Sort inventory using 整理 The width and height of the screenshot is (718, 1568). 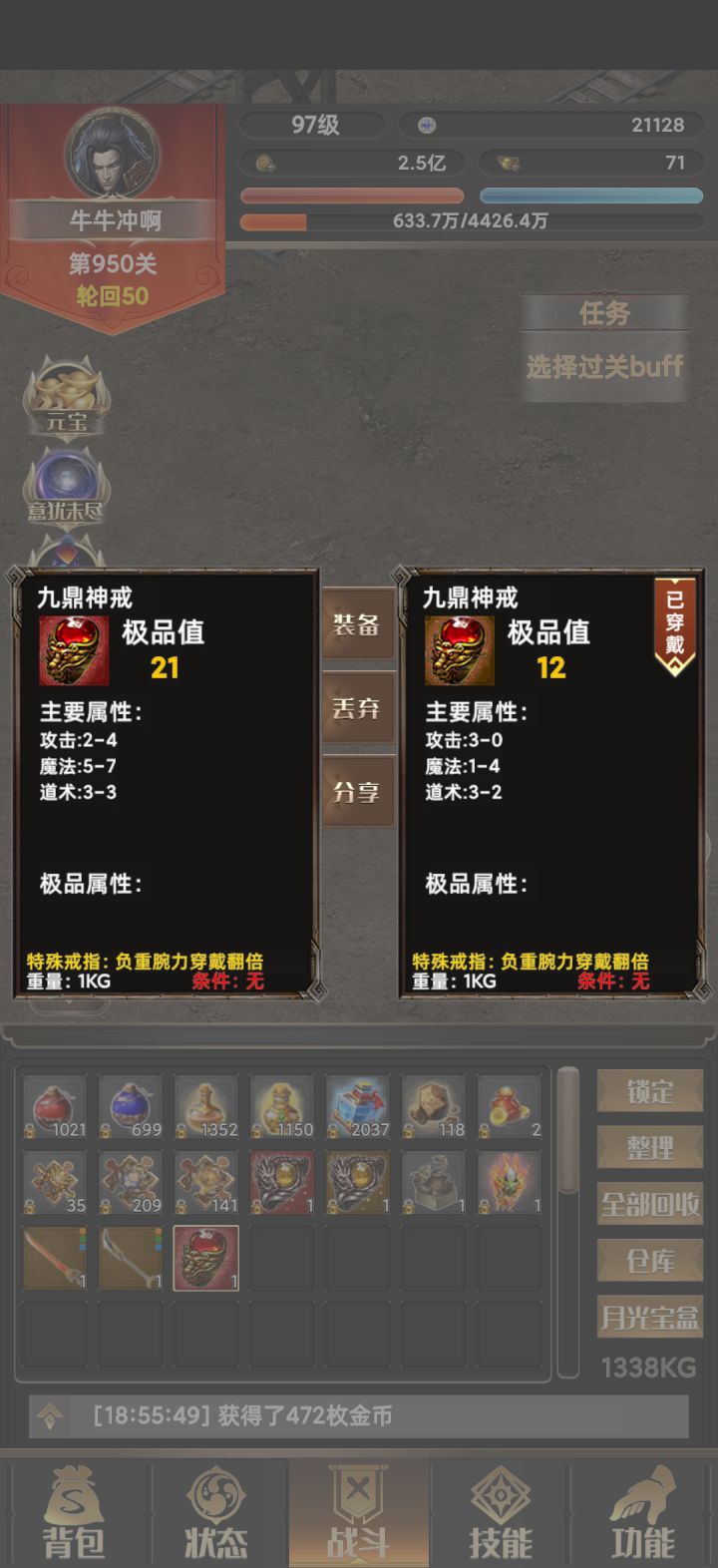pyautogui.click(x=650, y=1148)
